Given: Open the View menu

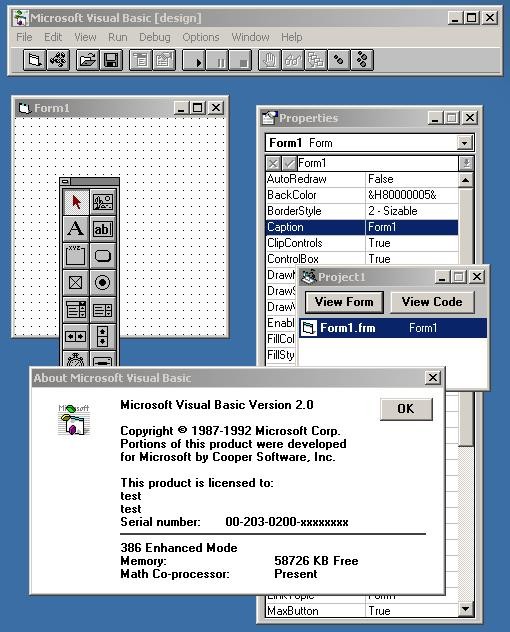Looking at the screenshot, I should tap(85, 37).
